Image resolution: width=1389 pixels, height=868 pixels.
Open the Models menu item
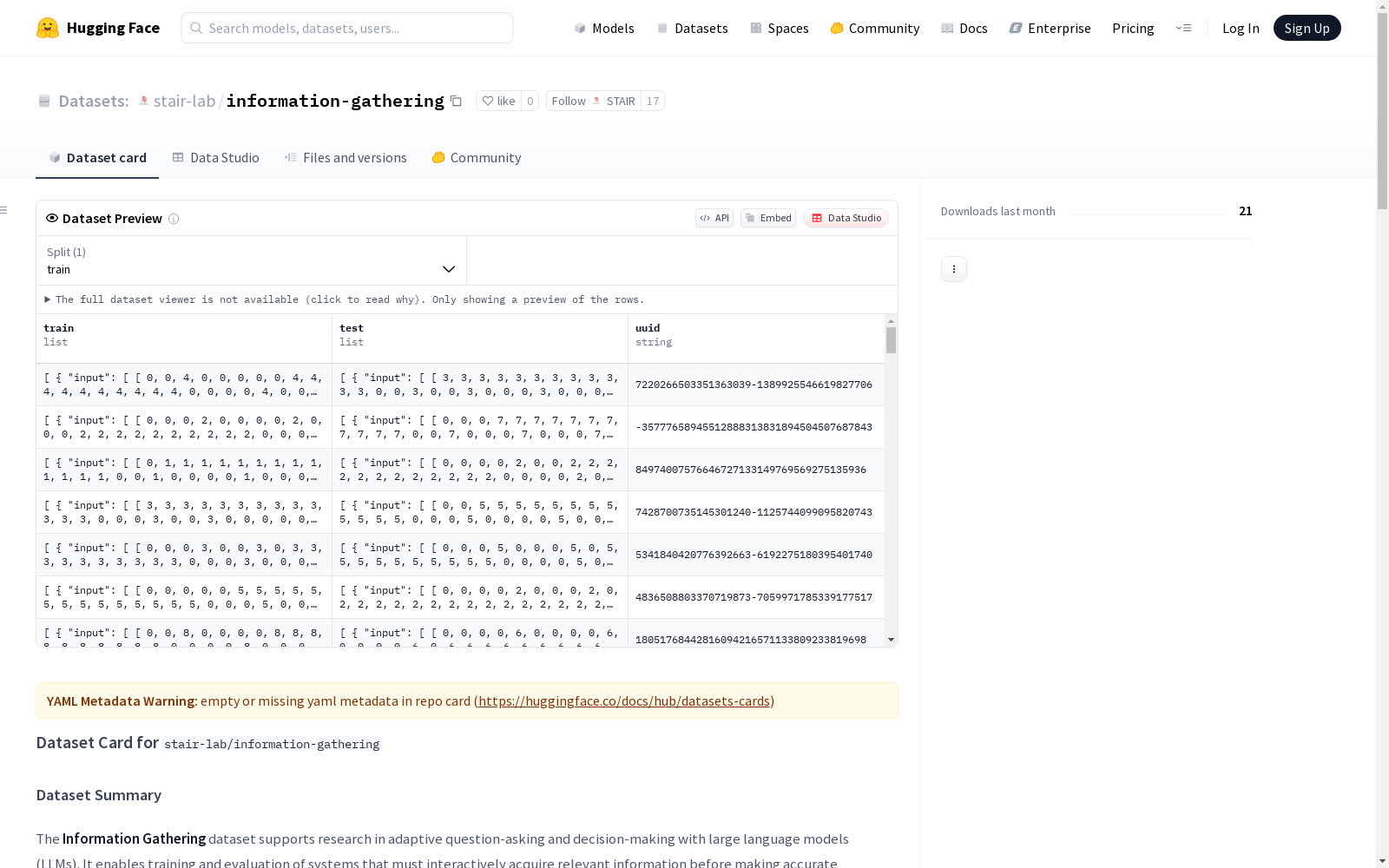point(604,28)
